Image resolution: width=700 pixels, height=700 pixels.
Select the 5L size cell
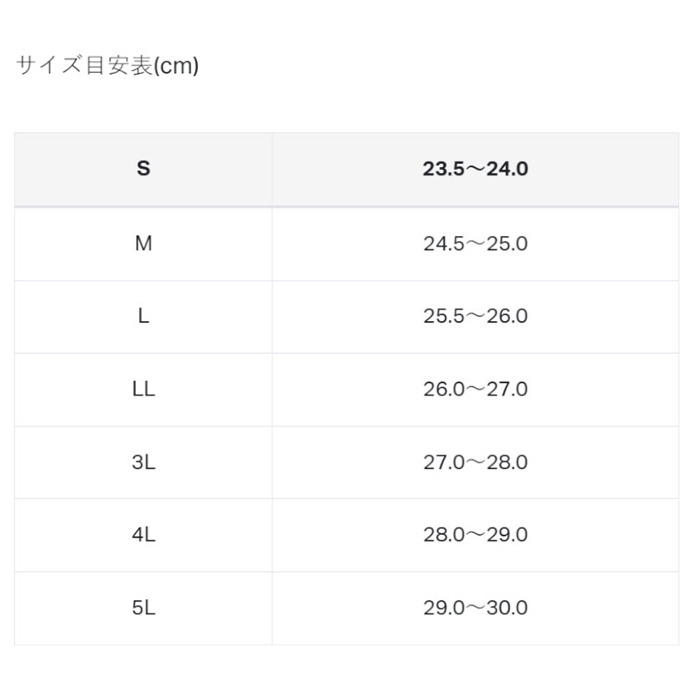143,608
